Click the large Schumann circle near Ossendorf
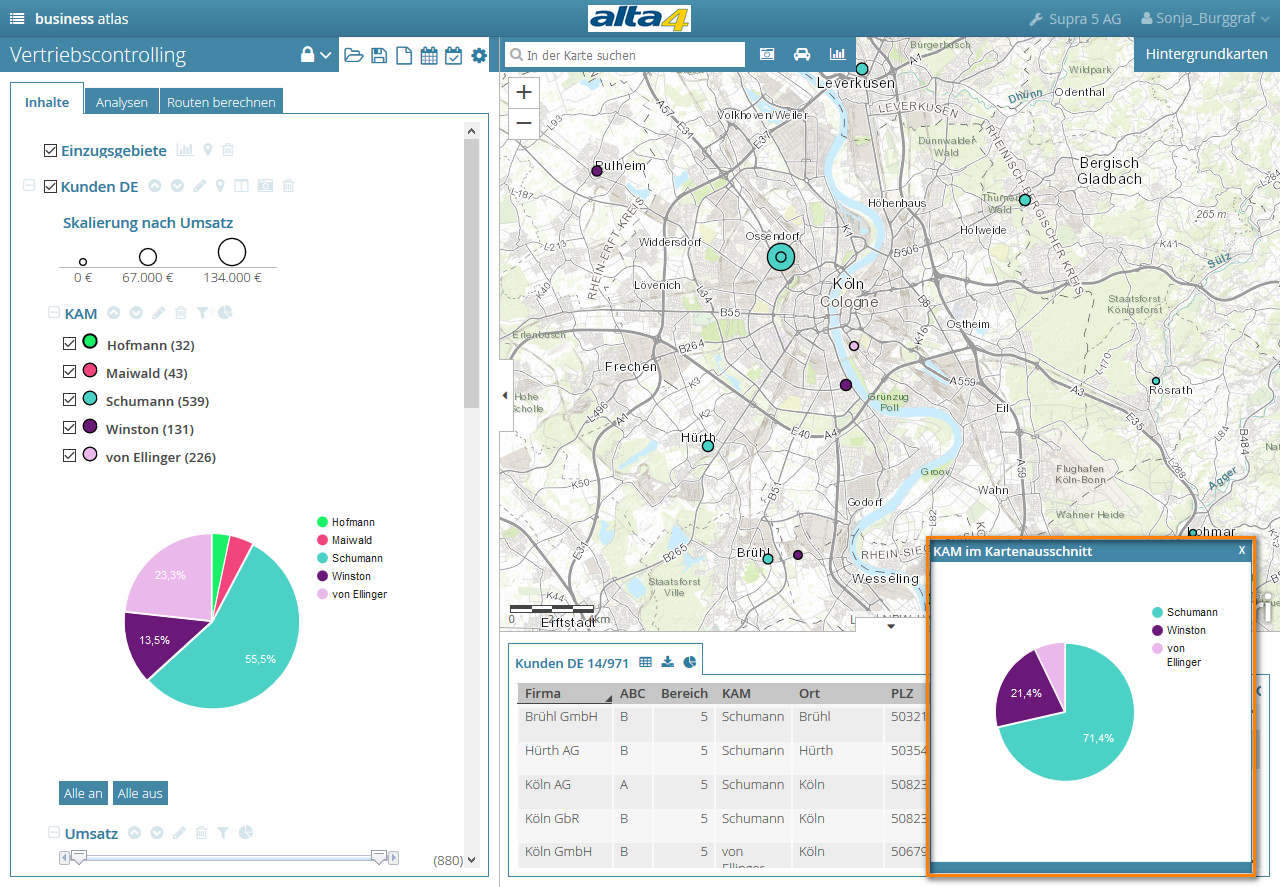 point(781,257)
